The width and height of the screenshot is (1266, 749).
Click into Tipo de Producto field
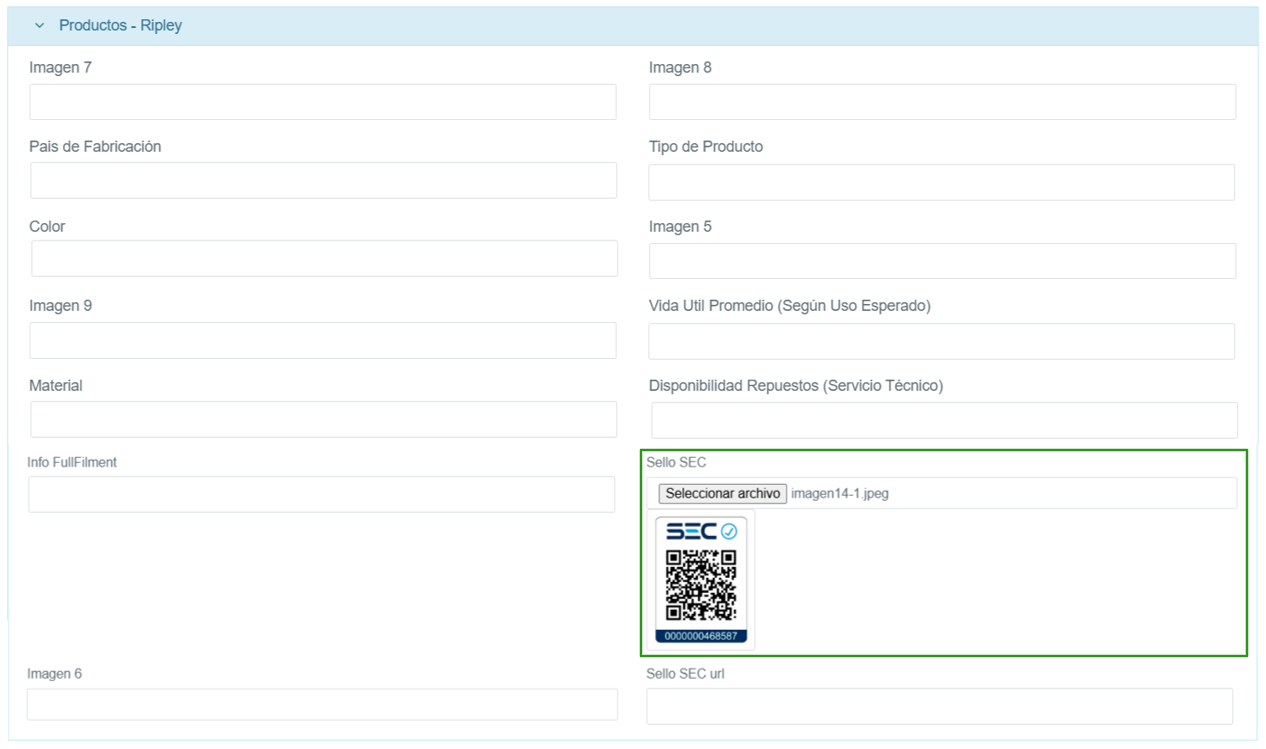point(941,182)
